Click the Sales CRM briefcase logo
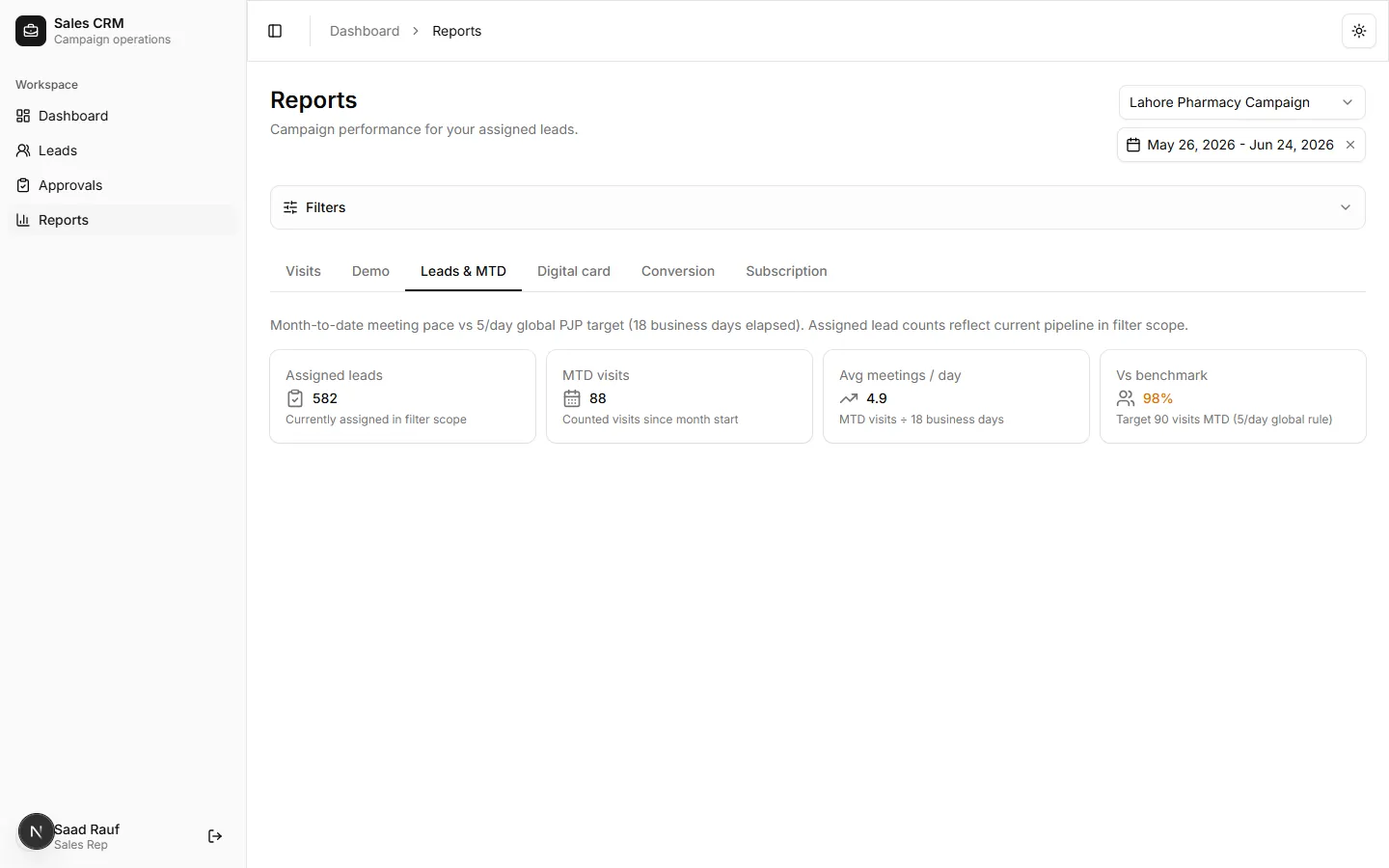The width and height of the screenshot is (1389, 868). coord(31,31)
